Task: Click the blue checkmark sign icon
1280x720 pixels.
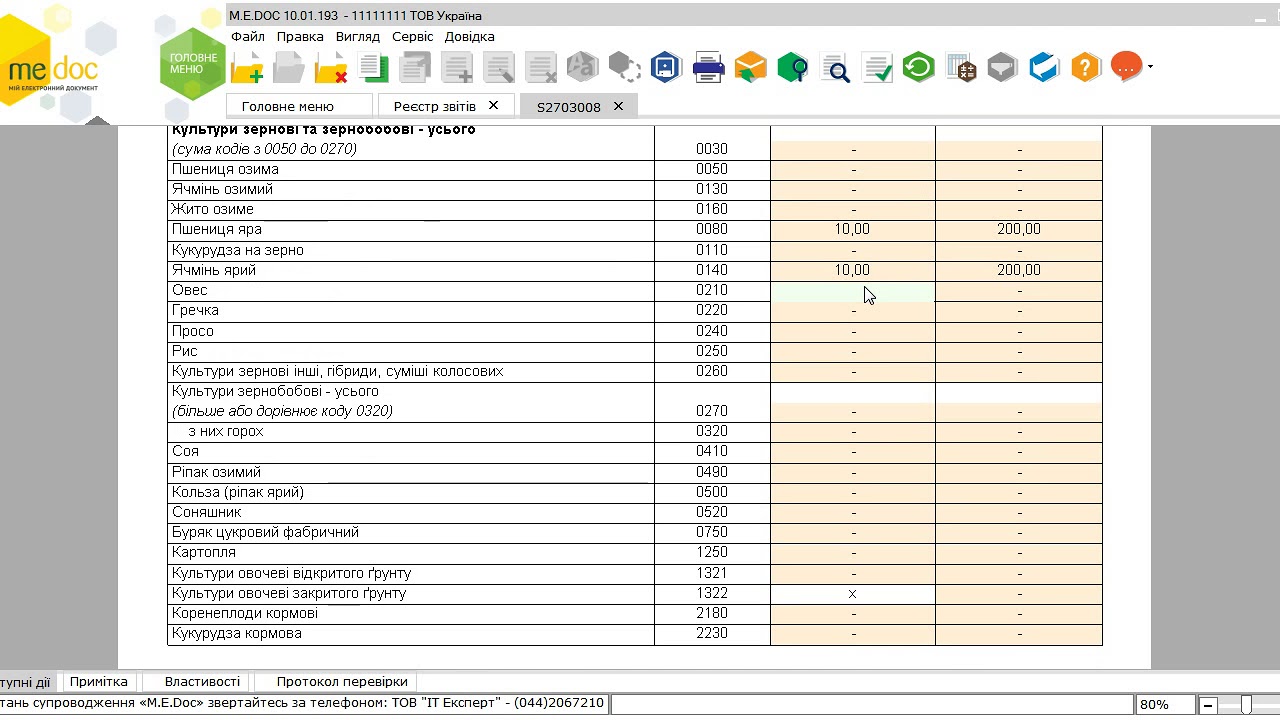Action: 1044,68
